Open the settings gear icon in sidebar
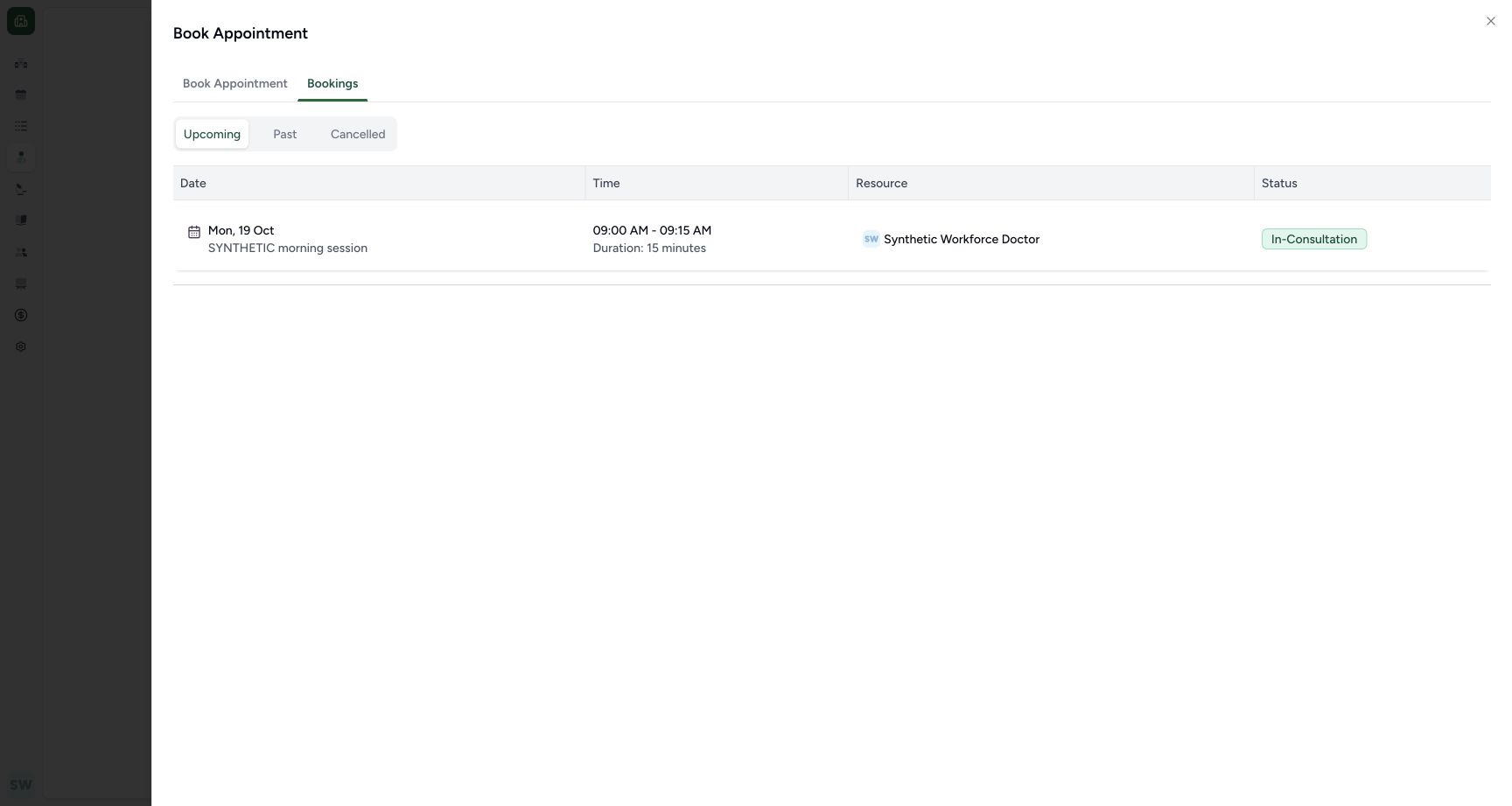This screenshot has height=806, width=1512. tap(21, 347)
